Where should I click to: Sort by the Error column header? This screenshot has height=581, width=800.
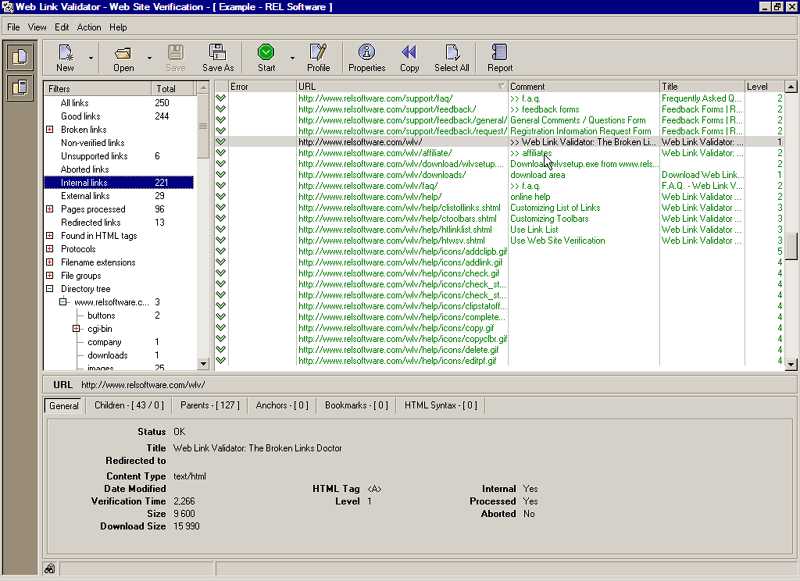click(x=262, y=86)
